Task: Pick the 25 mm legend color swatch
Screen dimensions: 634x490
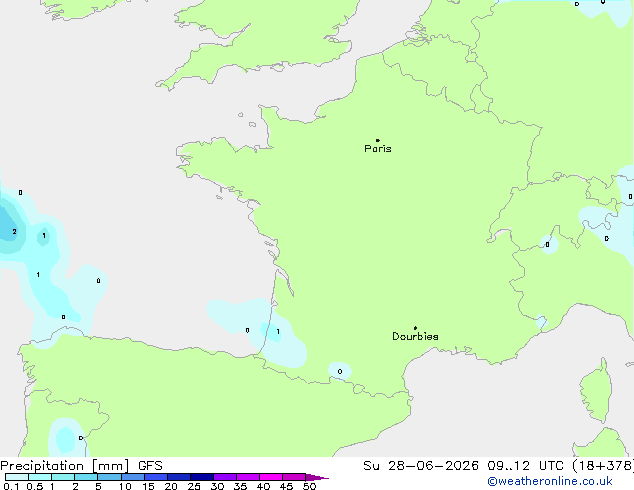Action: click(202, 477)
